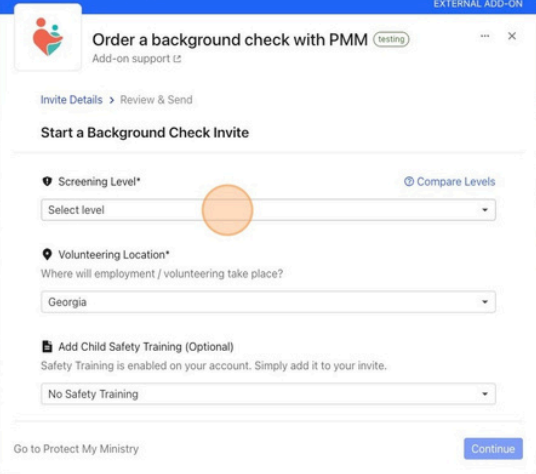Click the shield icon next to Screening Level
Screen dimensions: 536x474
47,181
